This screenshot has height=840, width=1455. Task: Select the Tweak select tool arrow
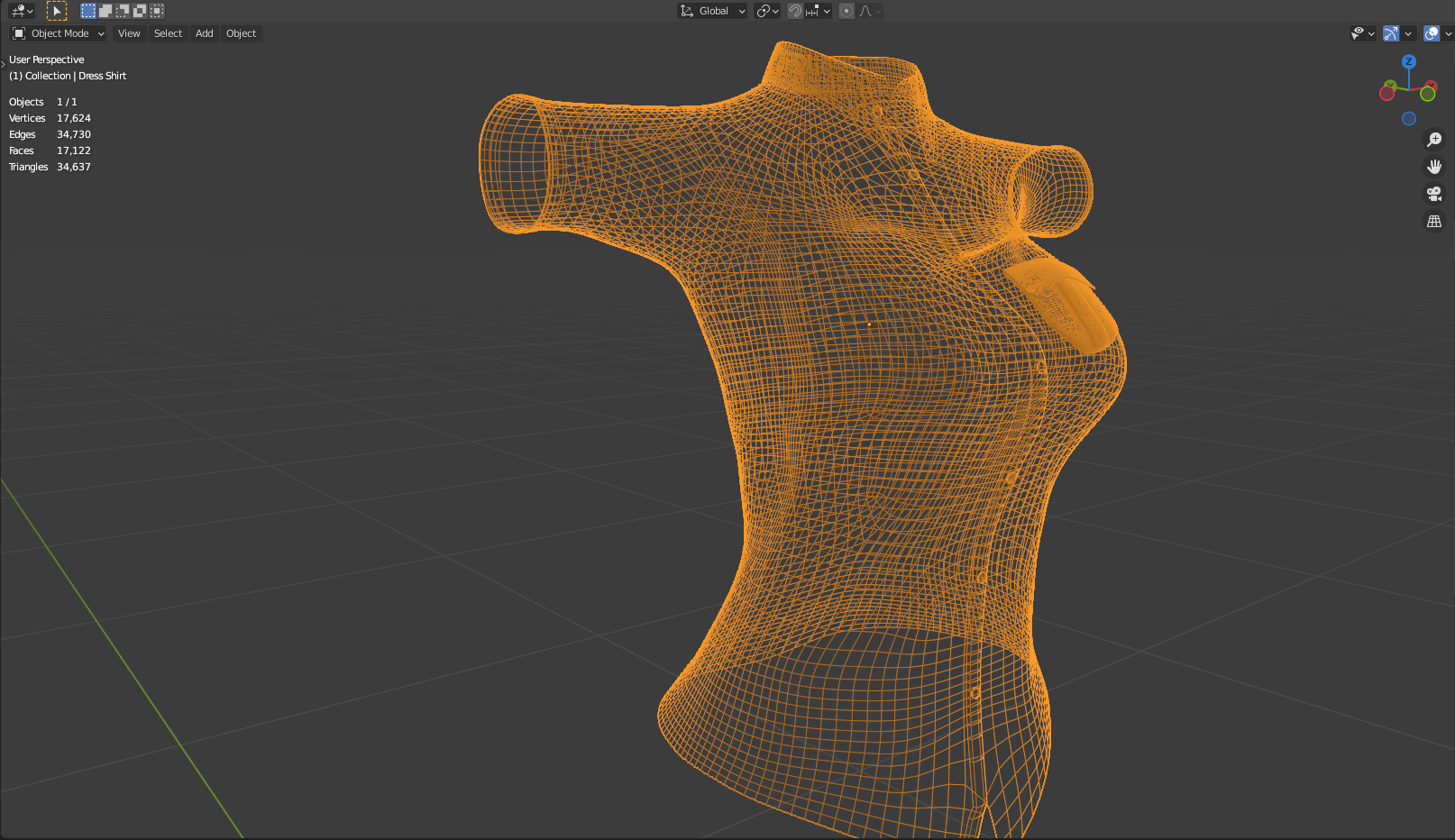56,11
